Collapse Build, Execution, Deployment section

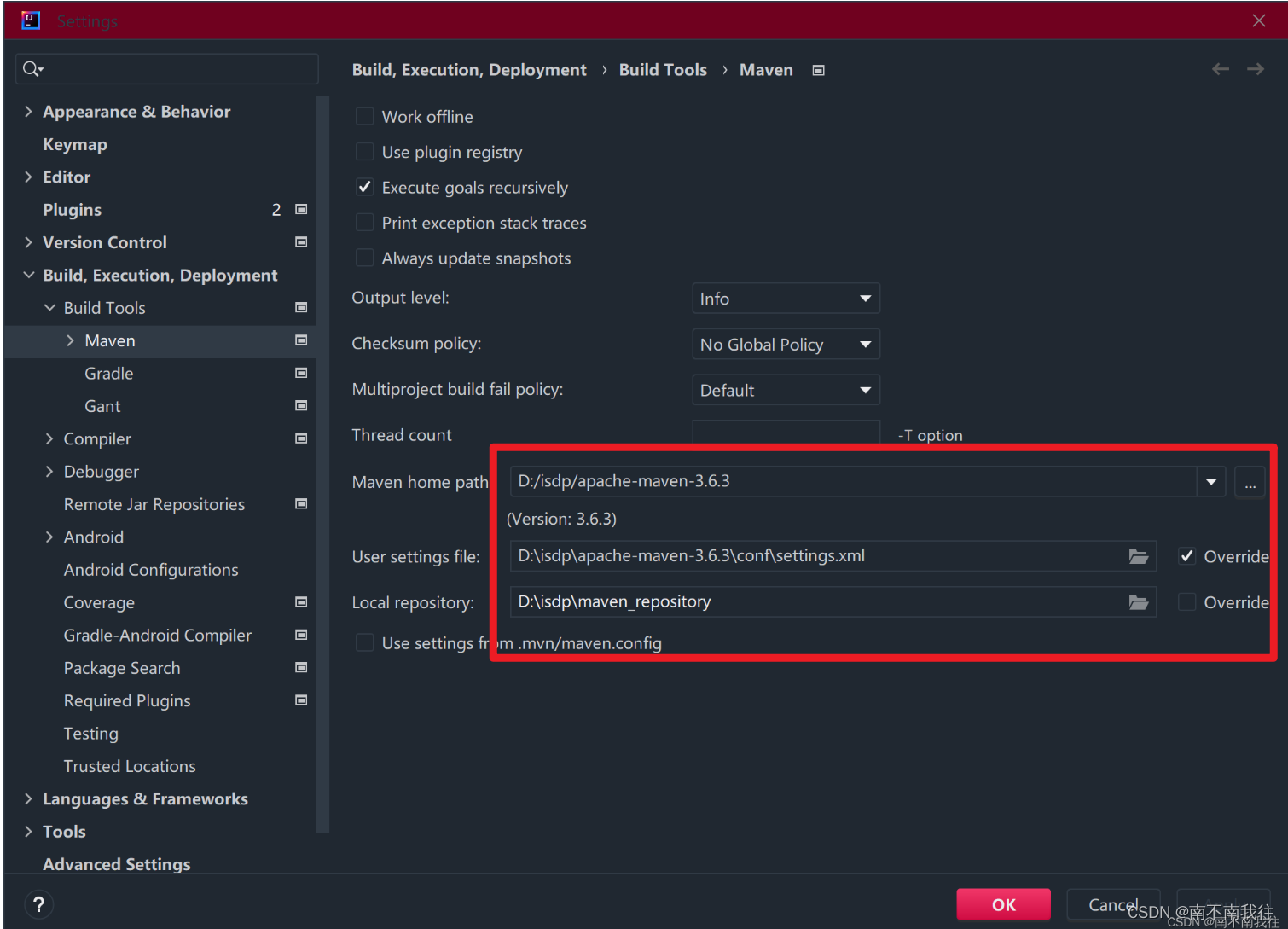coord(28,275)
